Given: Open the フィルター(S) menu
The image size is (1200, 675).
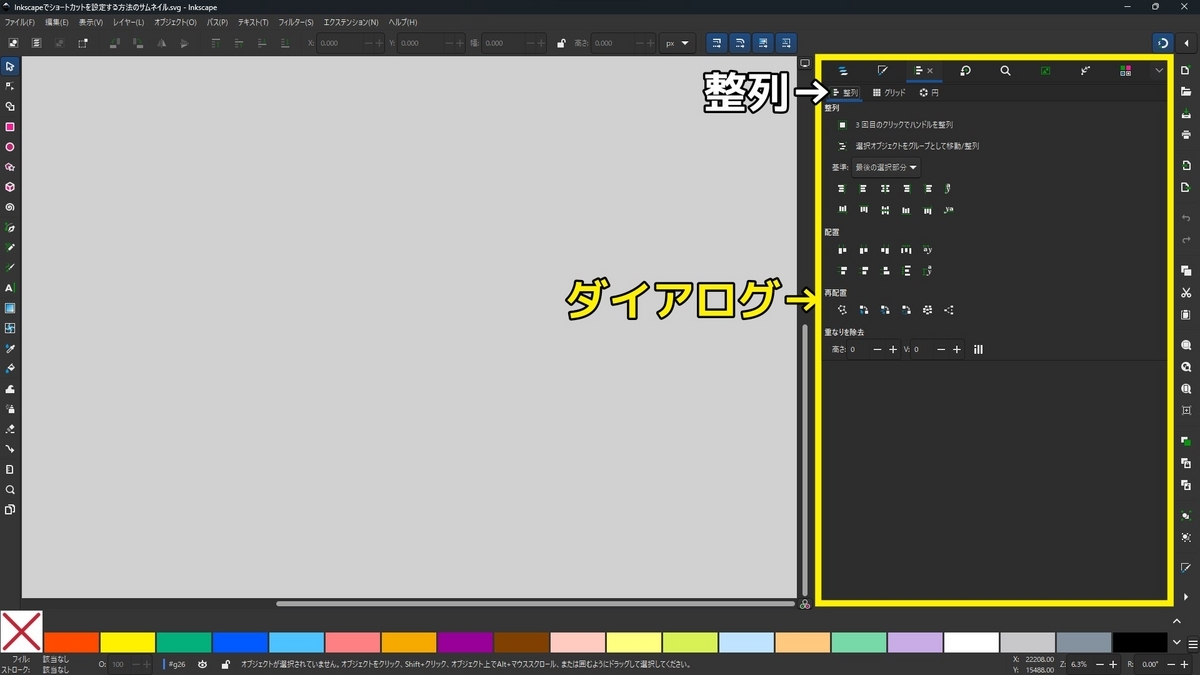Looking at the screenshot, I should click(295, 22).
